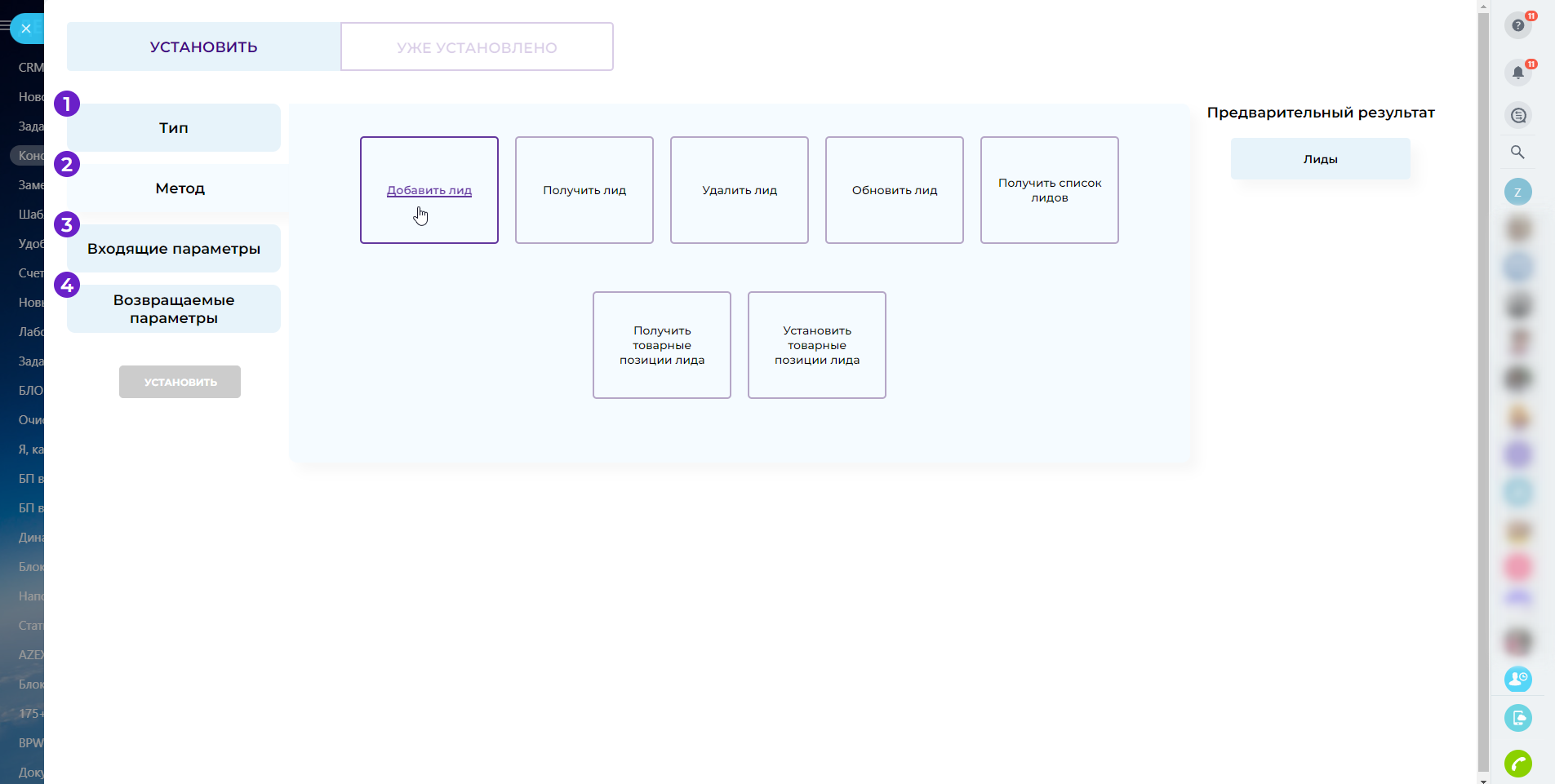Choose Установить товарные позиции лида card
Image resolution: width=1555 pixels, height=784 pixels.
click(x=817, y=345)
